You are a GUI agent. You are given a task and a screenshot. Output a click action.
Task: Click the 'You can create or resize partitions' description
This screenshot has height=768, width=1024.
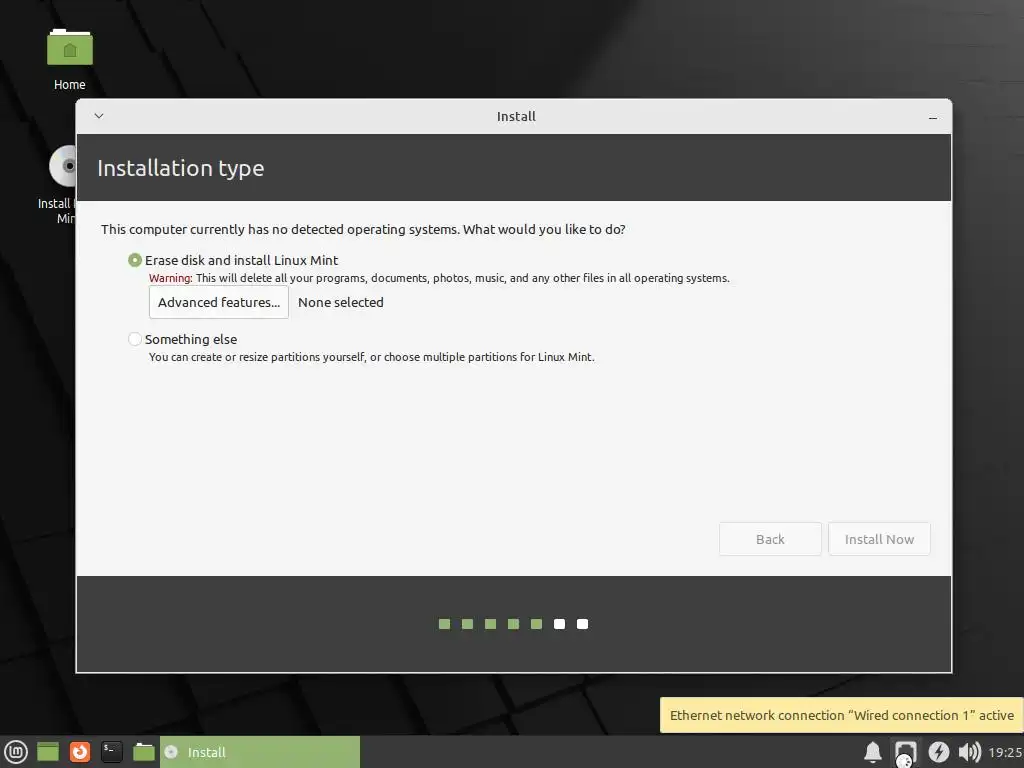point(372,357)
